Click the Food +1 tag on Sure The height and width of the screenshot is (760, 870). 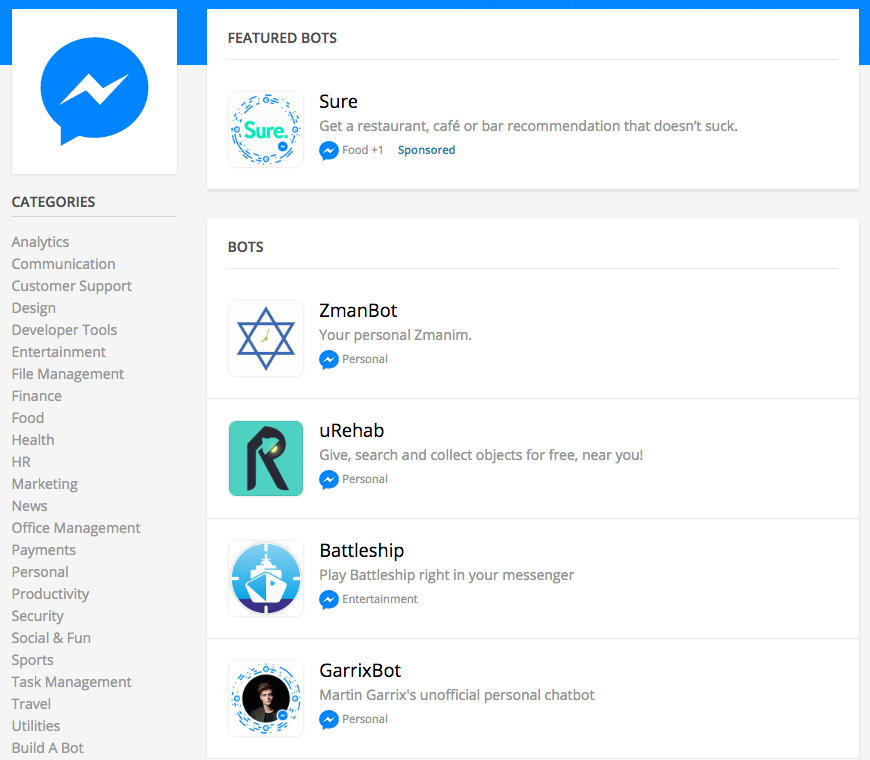(363, 150)
